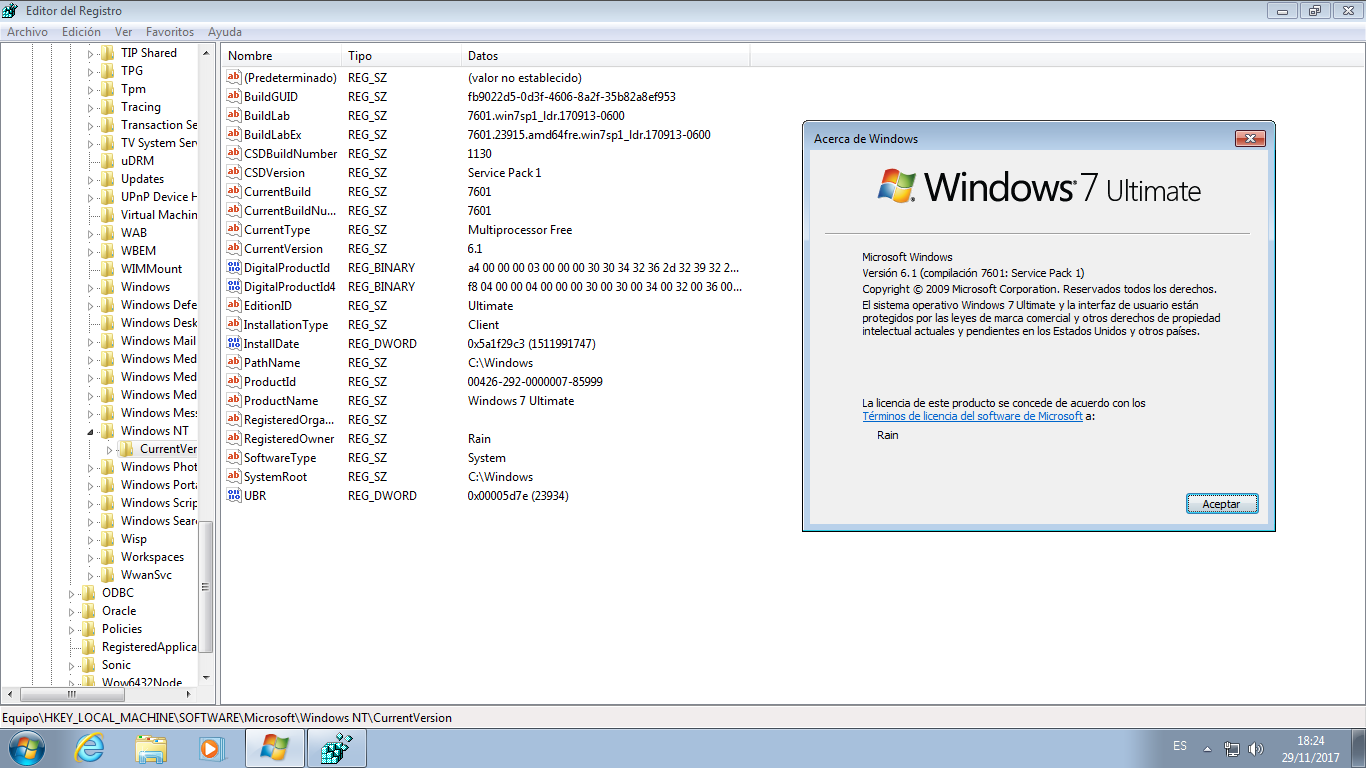Image resolution: width=1366 pixels, height=768 pixels.
Task: Click the DigitalProductId4 binary value icon
Action: click(x=234, y=287)
